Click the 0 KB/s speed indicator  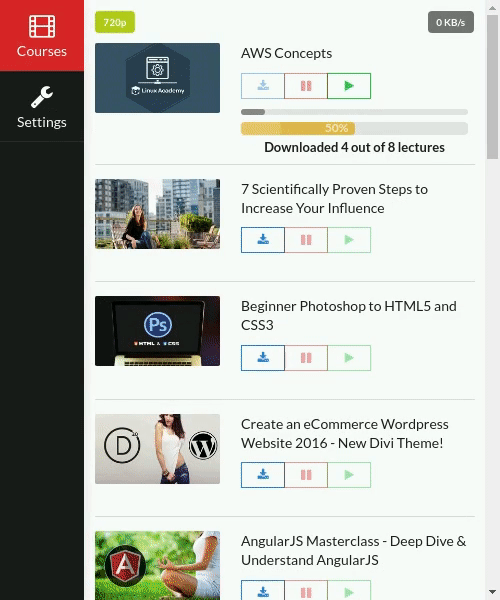[451, 22]
